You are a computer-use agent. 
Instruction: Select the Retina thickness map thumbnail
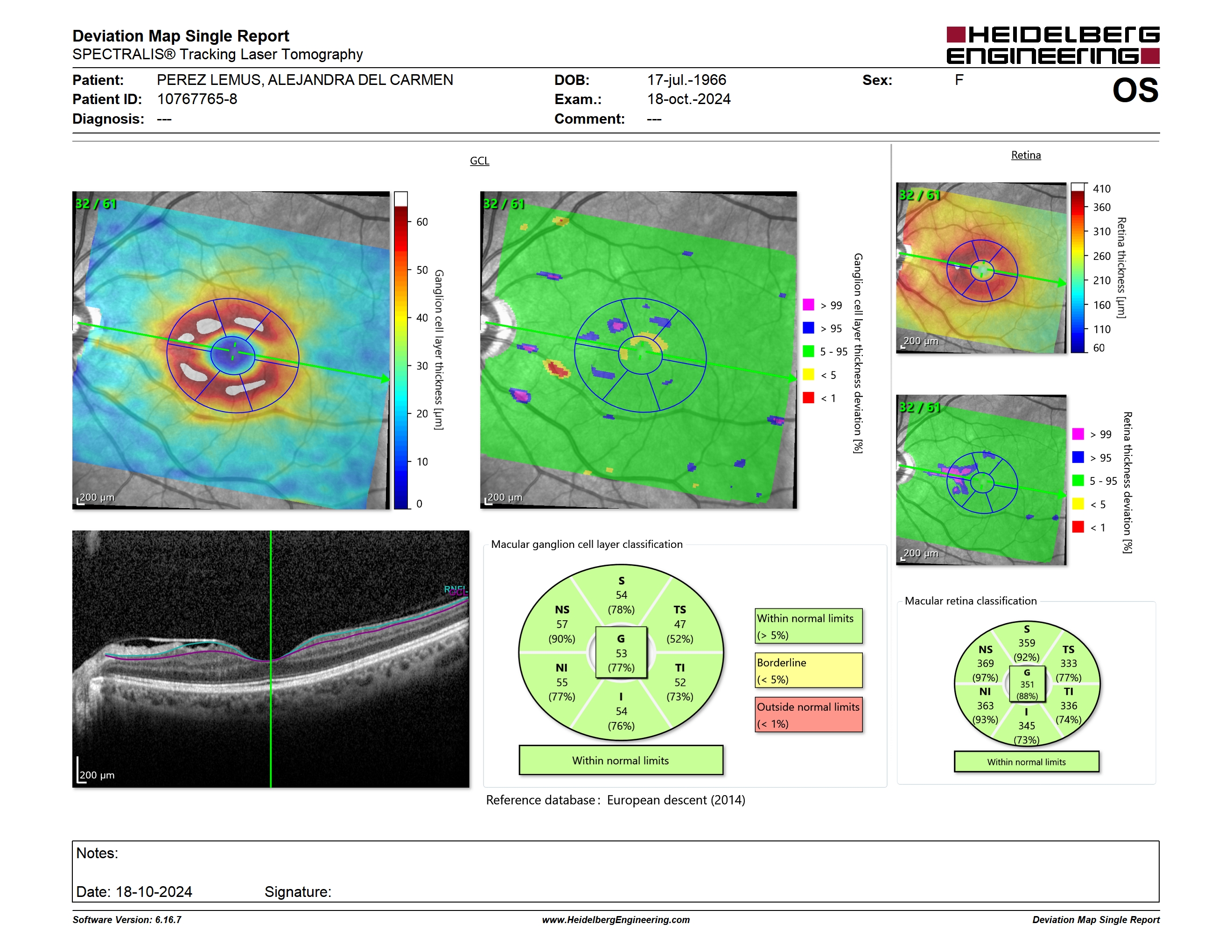981,268
